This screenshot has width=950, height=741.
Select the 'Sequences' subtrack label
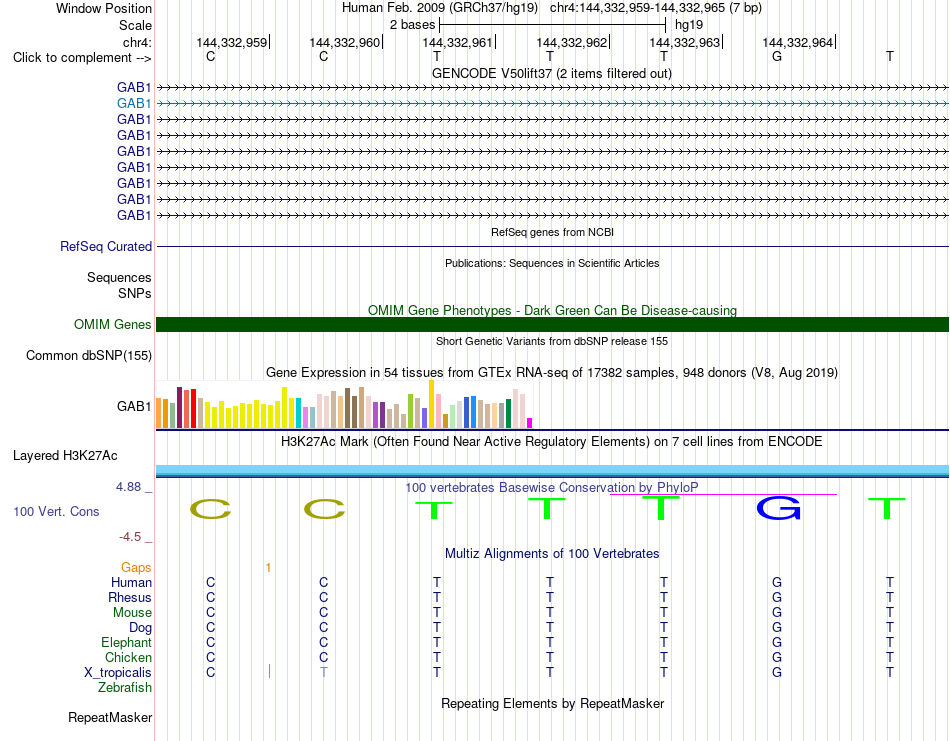[x=119, y=277]
